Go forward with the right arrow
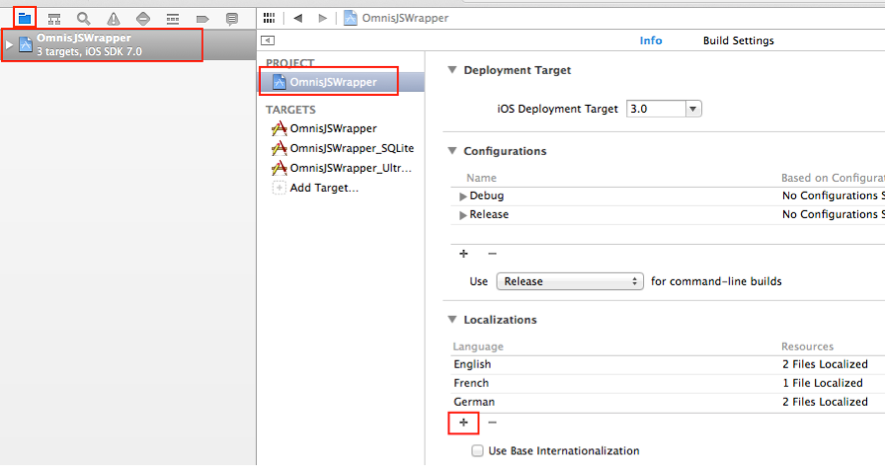The height and width of the screenshot is (466, 886). [323, 18]
